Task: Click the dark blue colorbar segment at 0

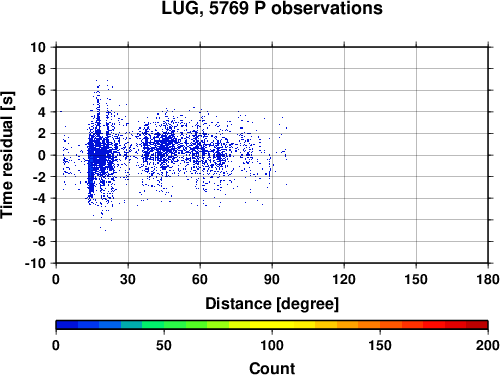Action: click(67, 325)
